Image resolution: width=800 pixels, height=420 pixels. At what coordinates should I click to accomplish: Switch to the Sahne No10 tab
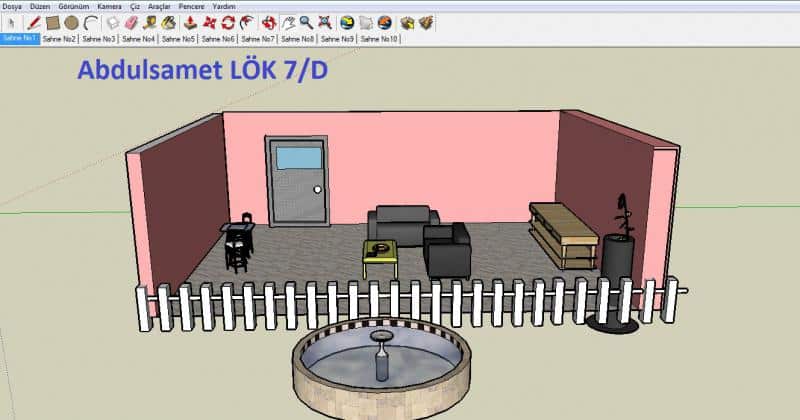coord(380,38)
